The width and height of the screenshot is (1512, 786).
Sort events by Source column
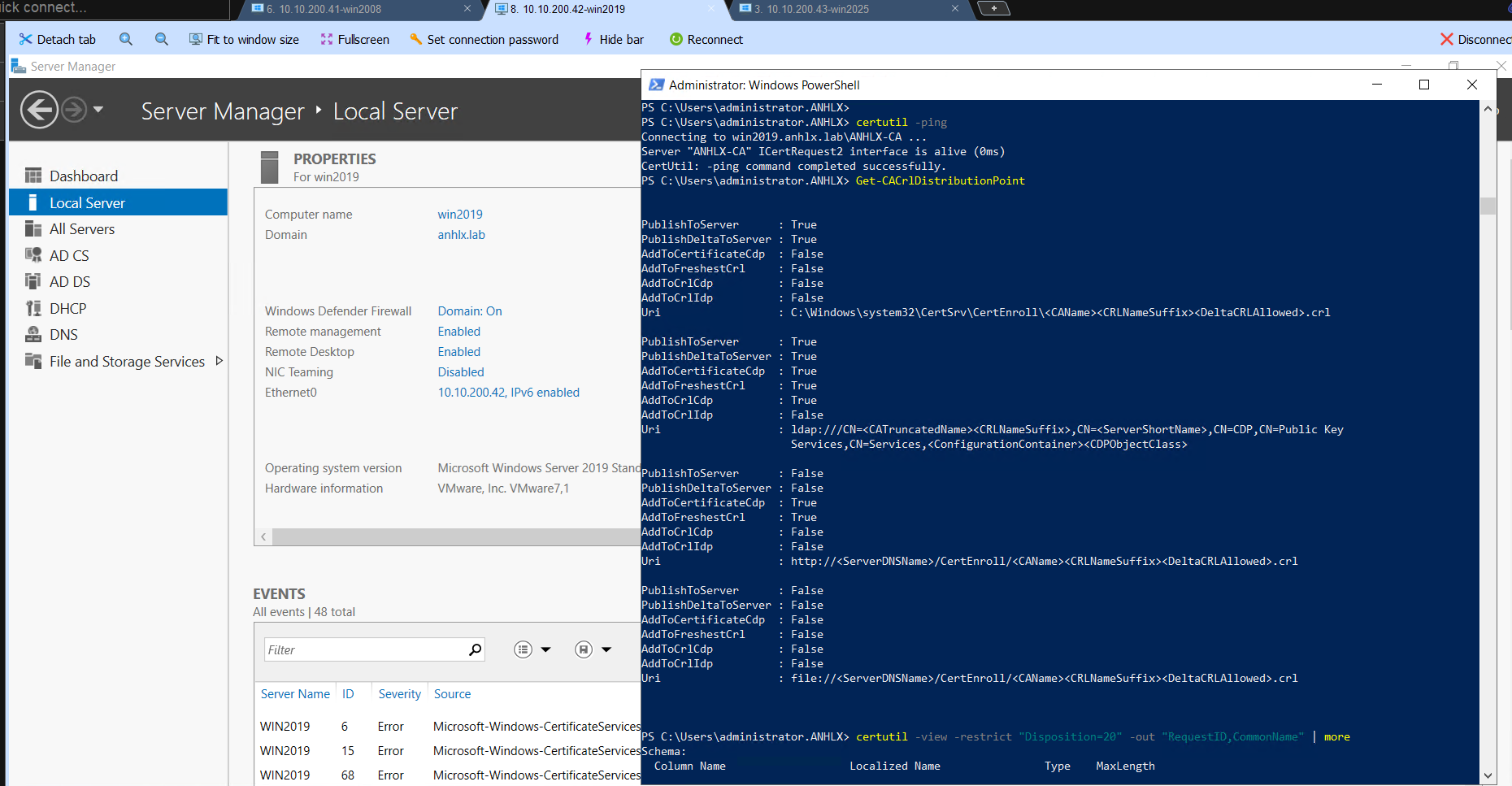point(452,694)
